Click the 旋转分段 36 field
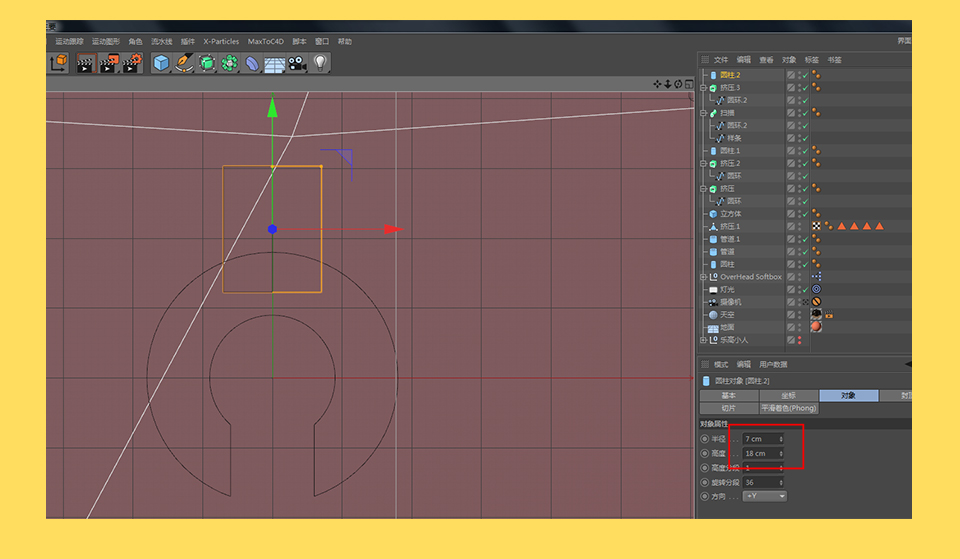Image resolution: width=960 pixels, height=559 pixels. (x=763, y=482)
